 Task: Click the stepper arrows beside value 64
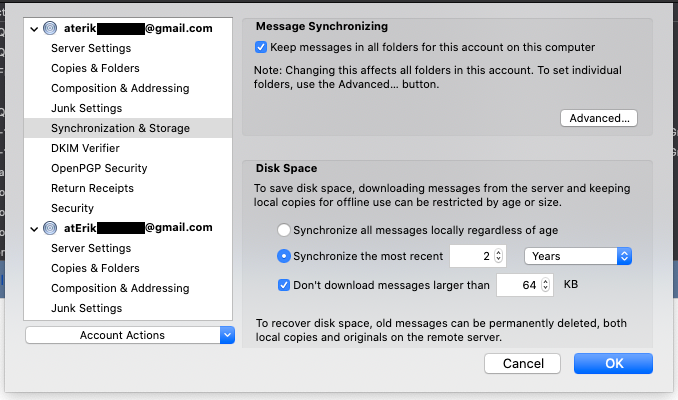click(x=546, y=285)
